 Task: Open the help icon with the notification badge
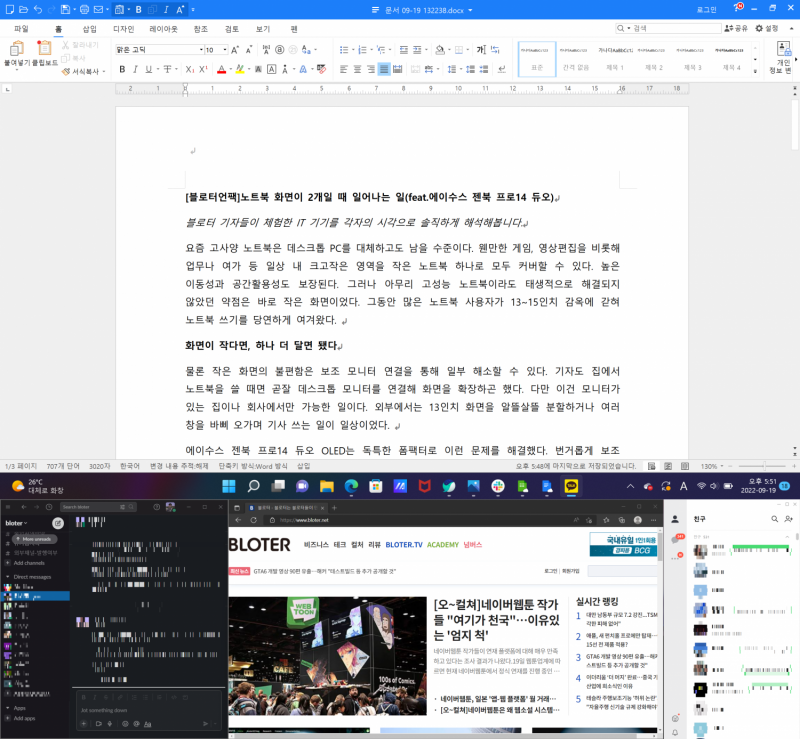pos(738,8)
